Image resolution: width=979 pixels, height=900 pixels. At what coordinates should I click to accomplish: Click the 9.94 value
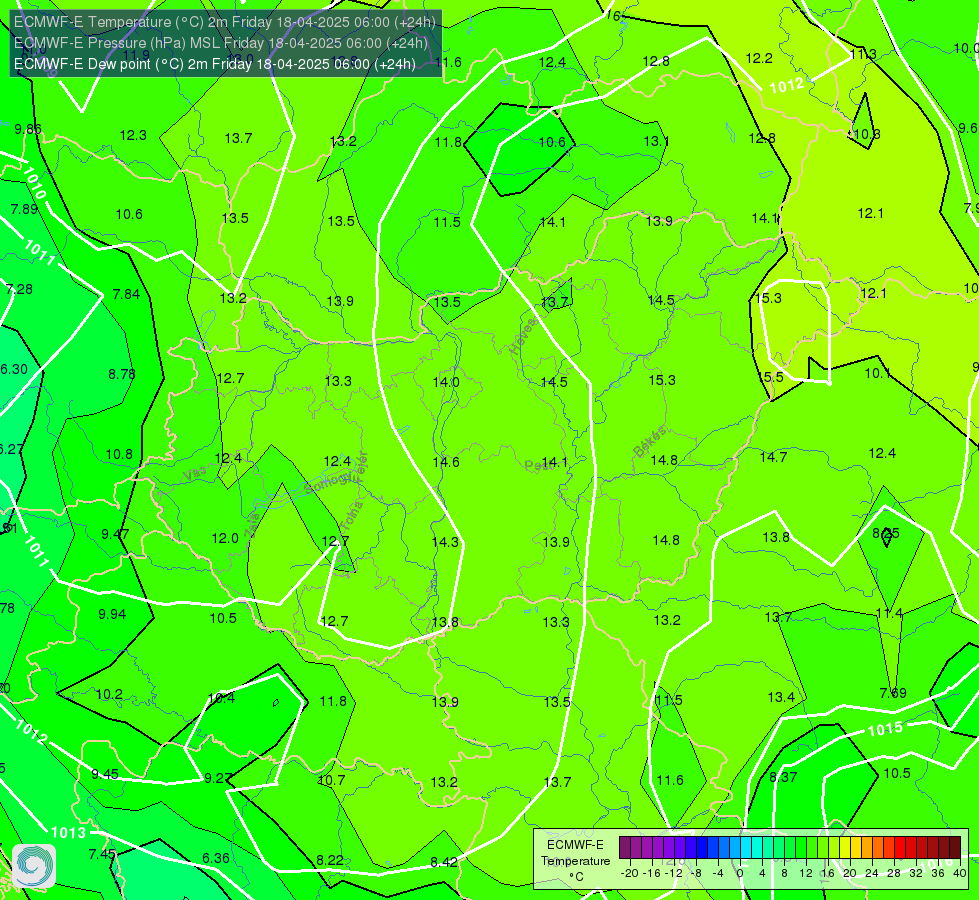point(112,614)
